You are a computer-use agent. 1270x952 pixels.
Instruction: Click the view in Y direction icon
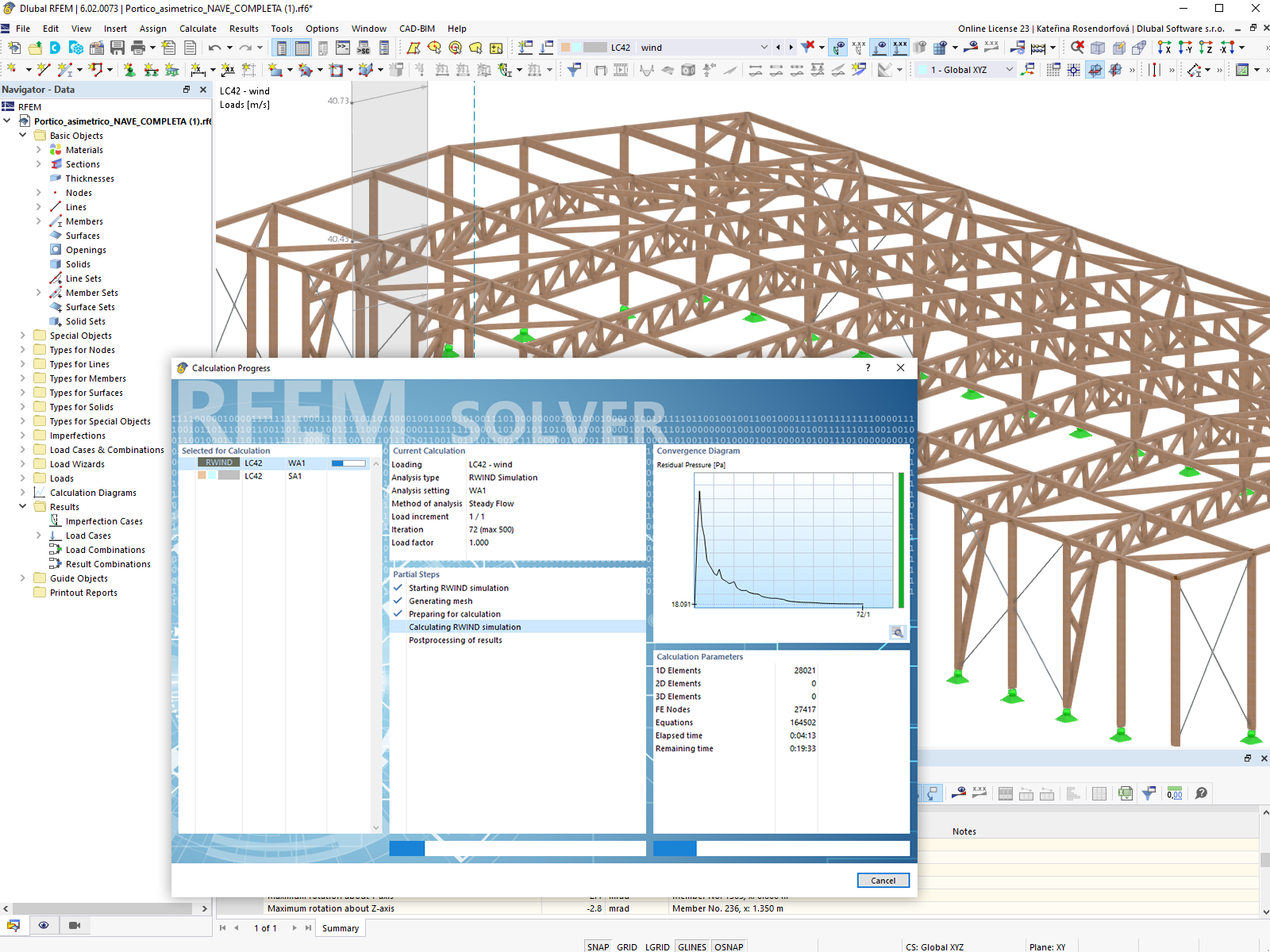[1185, 48]
